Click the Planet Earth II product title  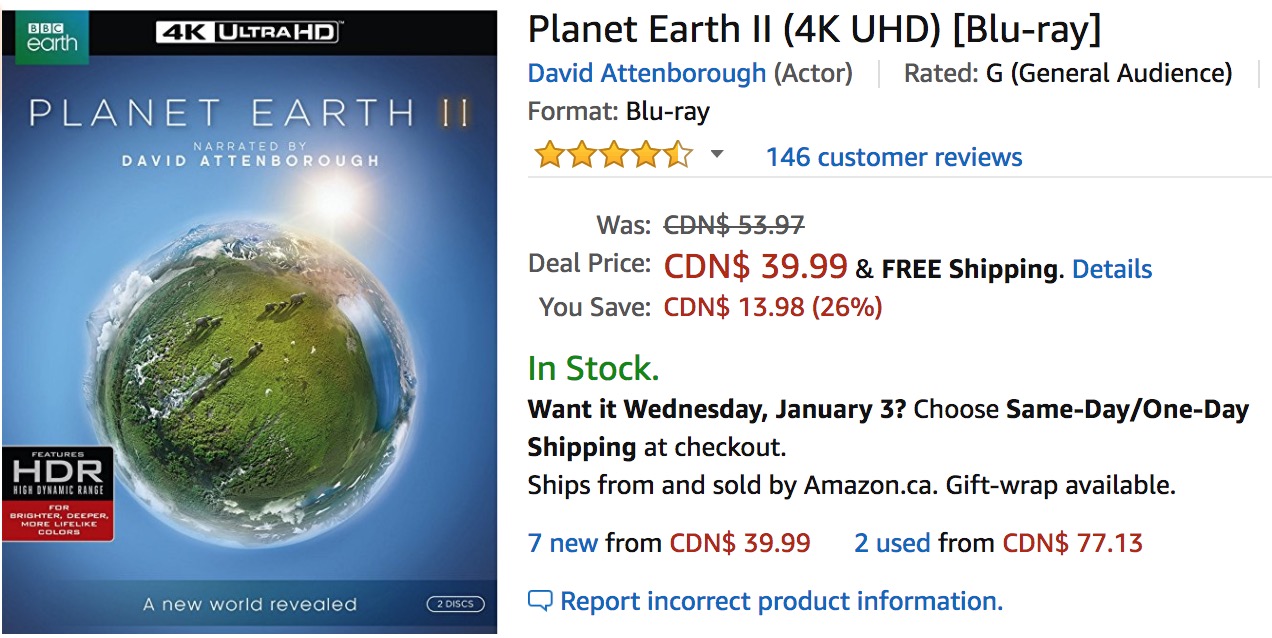click(814, 30)
